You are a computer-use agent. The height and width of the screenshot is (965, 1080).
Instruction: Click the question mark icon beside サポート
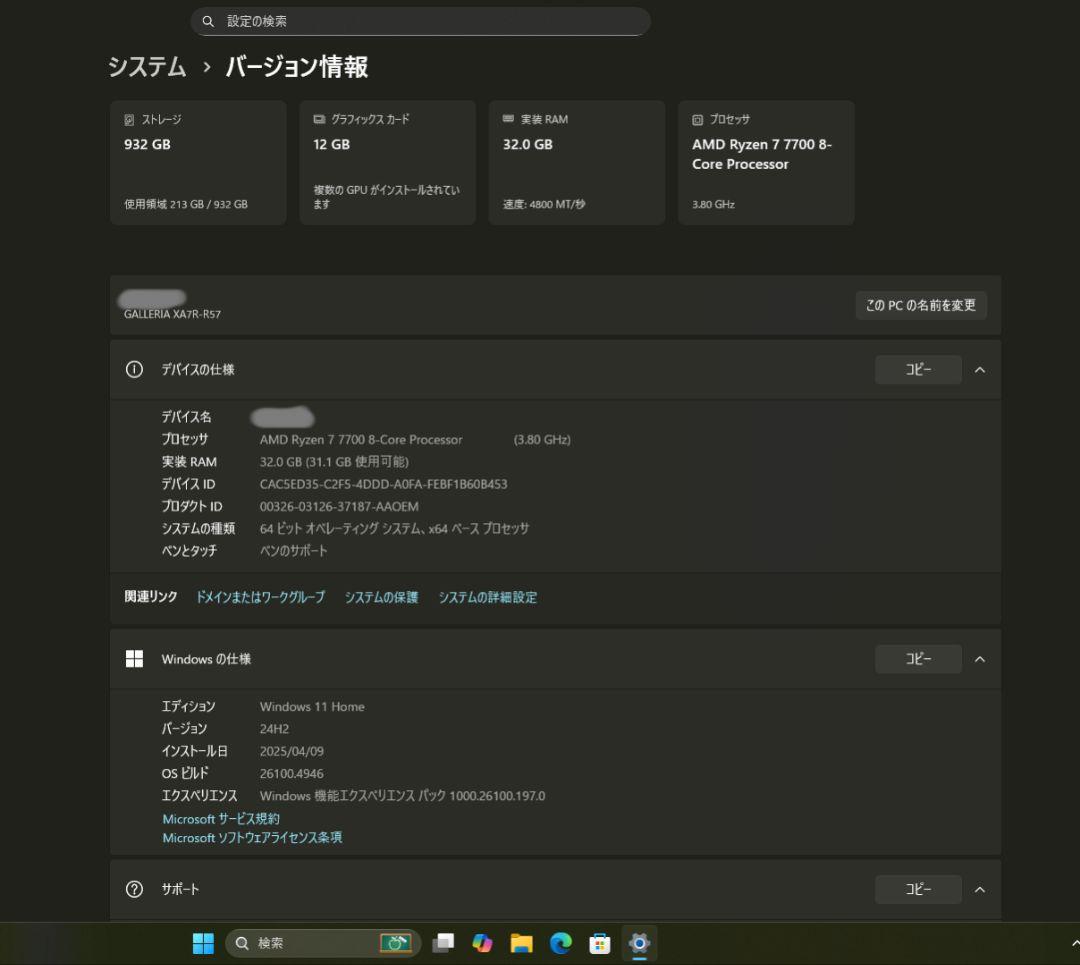click(x=134, y=889)
